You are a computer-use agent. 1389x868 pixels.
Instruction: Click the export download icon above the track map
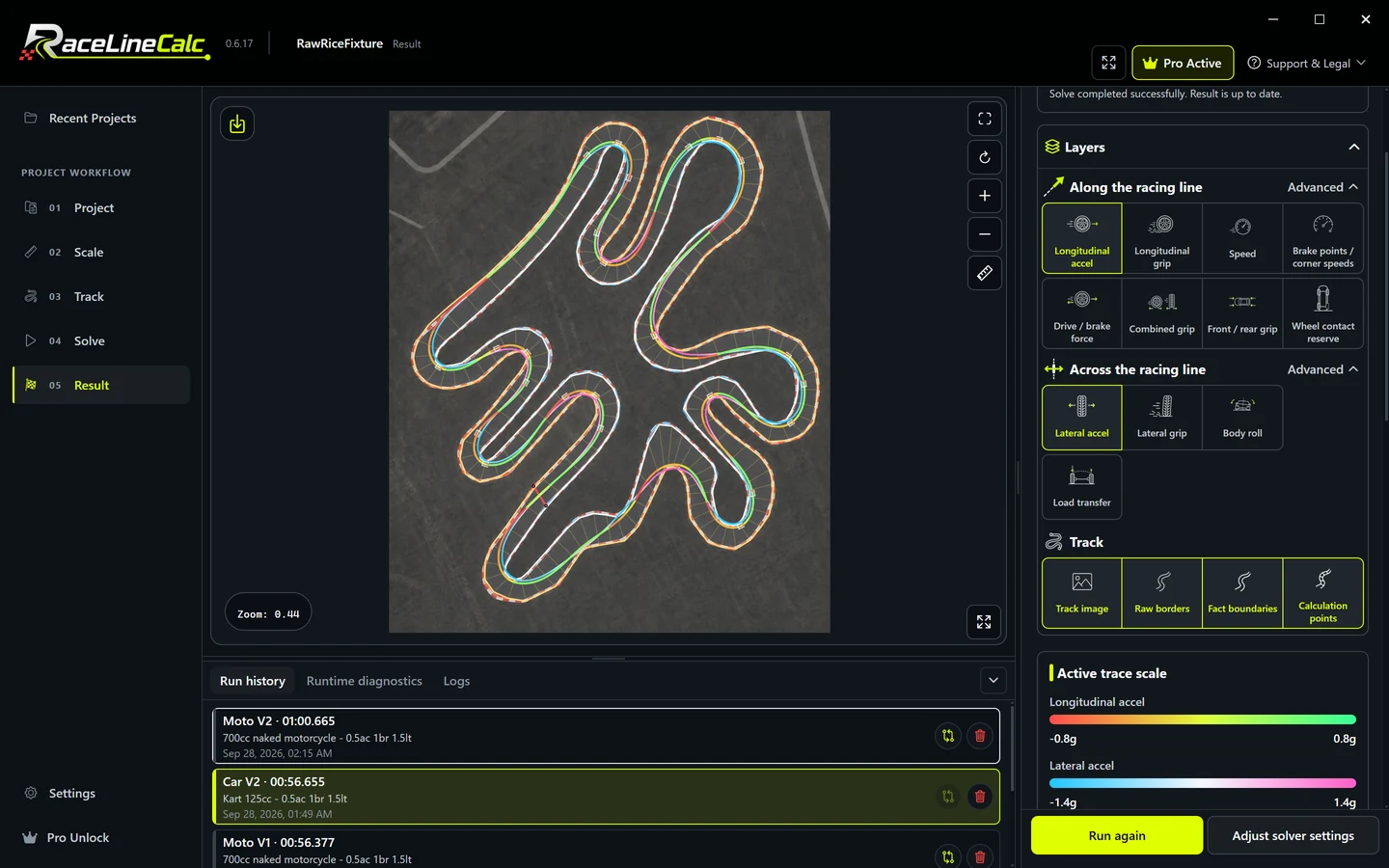(x=237, y=123)
